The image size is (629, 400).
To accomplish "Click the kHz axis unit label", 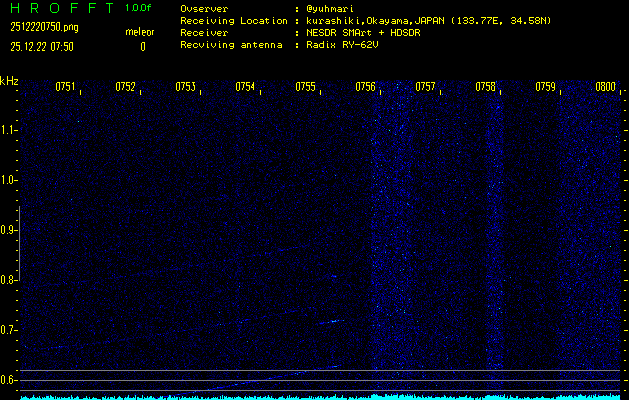I will click(9, 81).
